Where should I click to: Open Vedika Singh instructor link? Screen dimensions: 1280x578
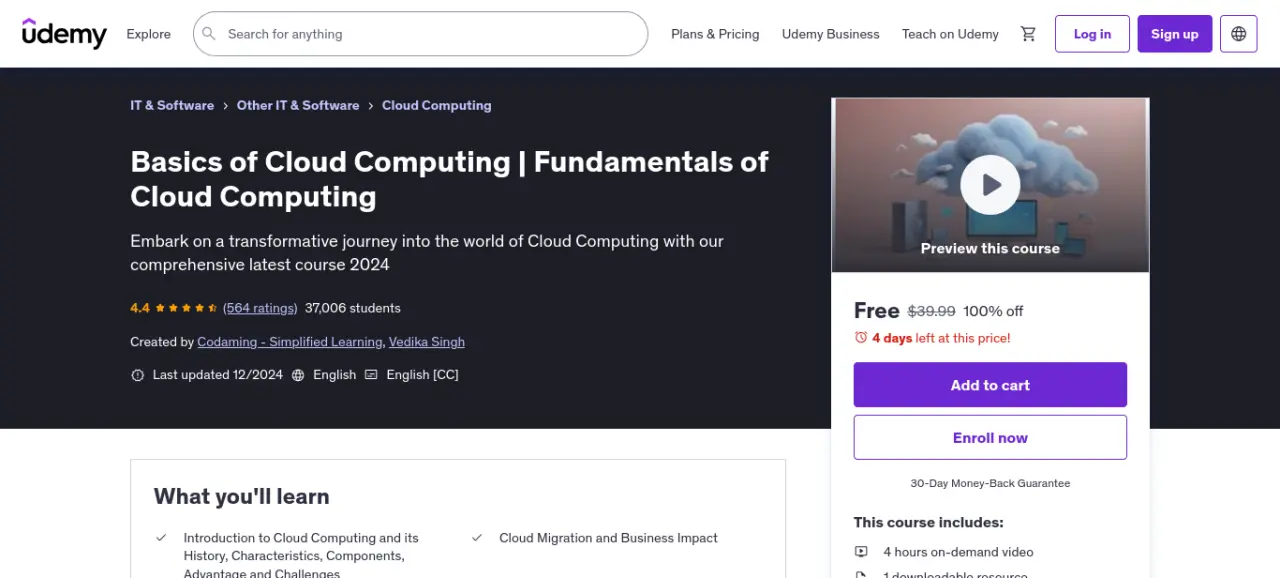tap(427, 342)
